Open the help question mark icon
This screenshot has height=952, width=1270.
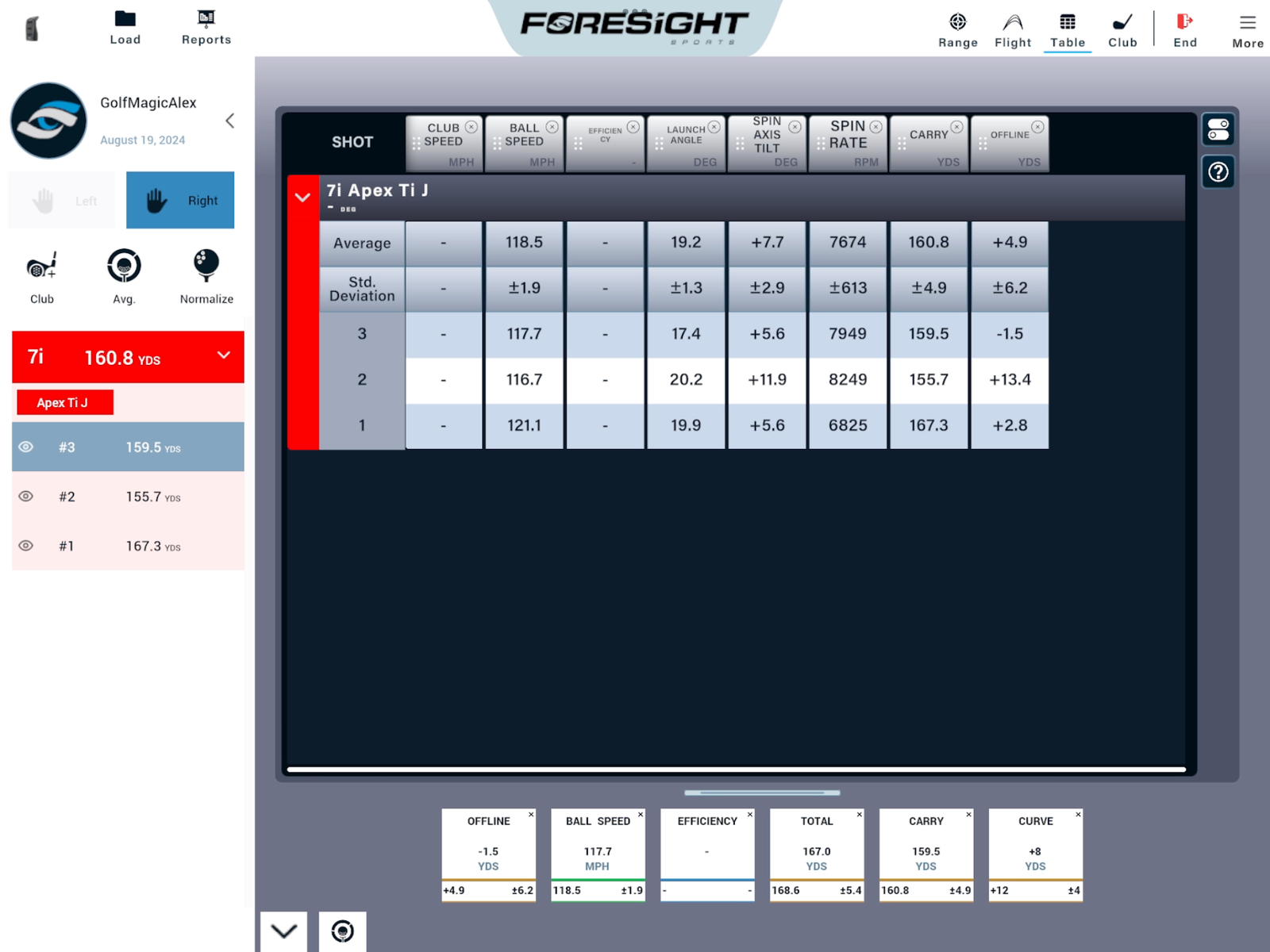[1218, 172]
